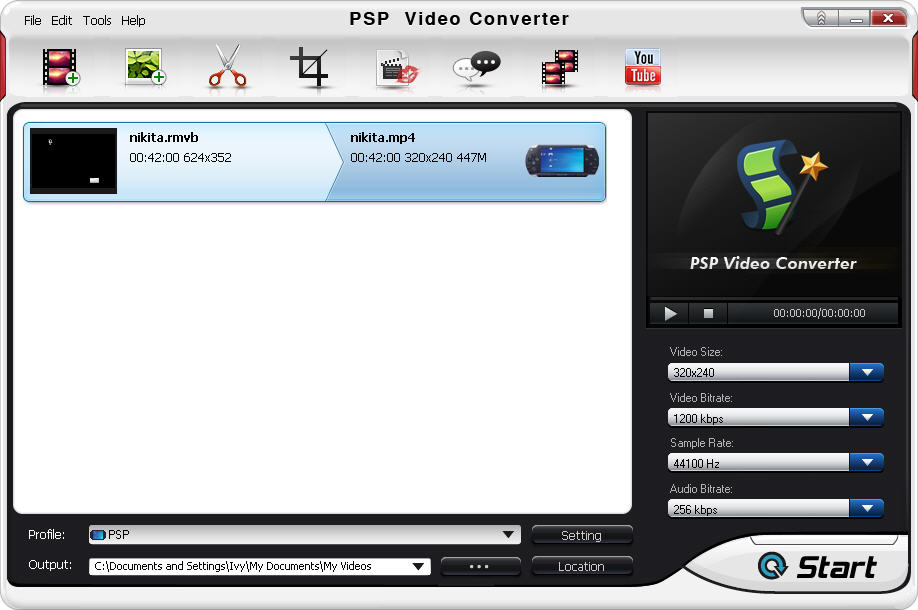
Task: Click the preview time 00:00:00/00:00:00
Action: (x=819, y=313)
